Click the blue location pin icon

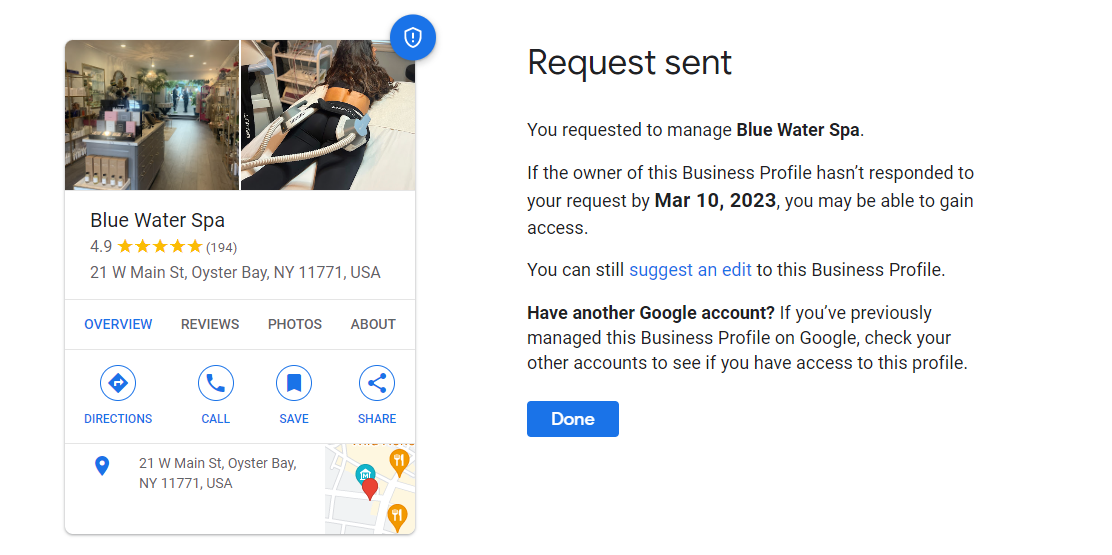tap(102, 466)
